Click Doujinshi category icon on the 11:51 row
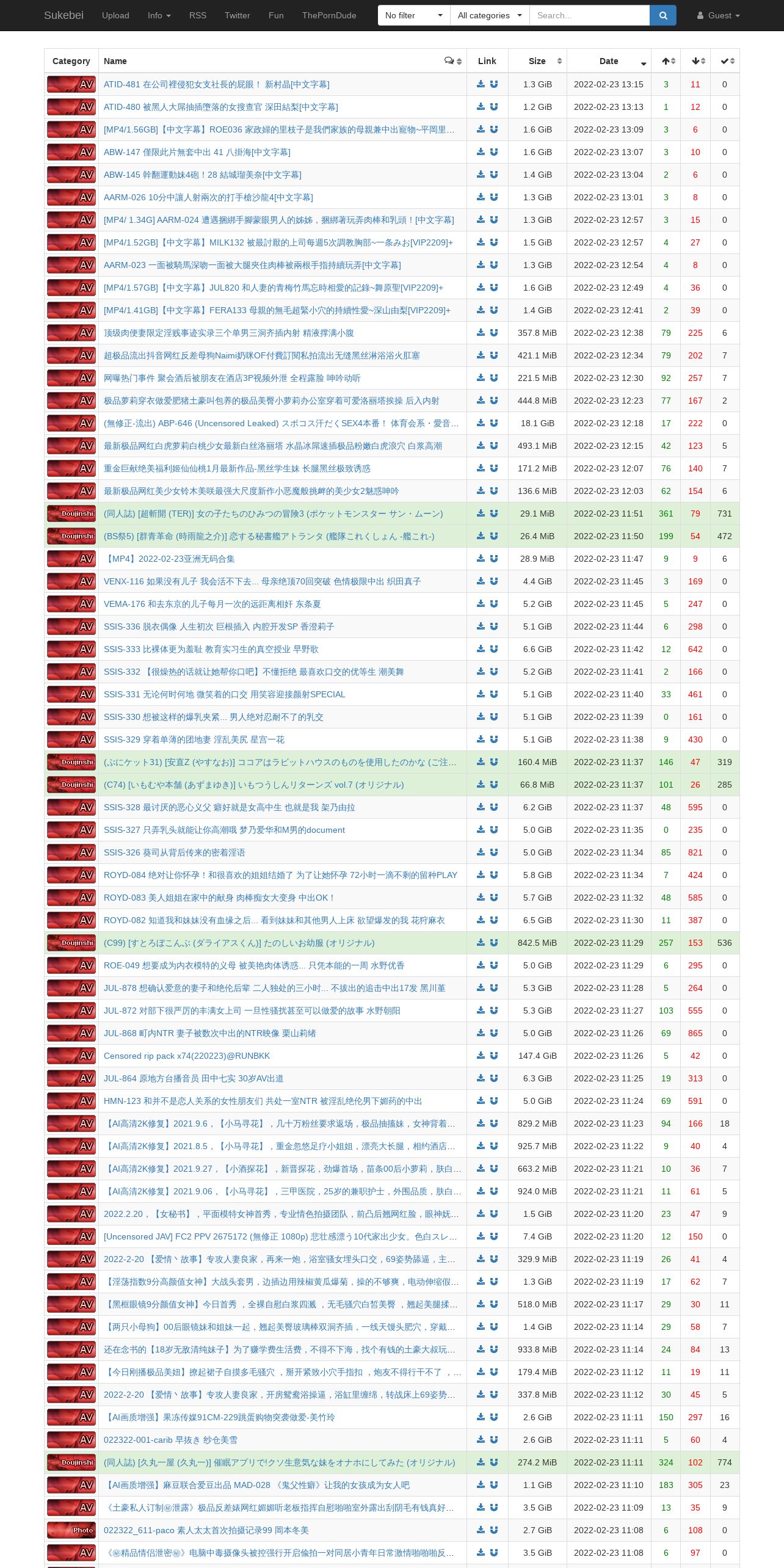Image resolution: width=784 pixels, height=1568 pixels. (71, 514)
